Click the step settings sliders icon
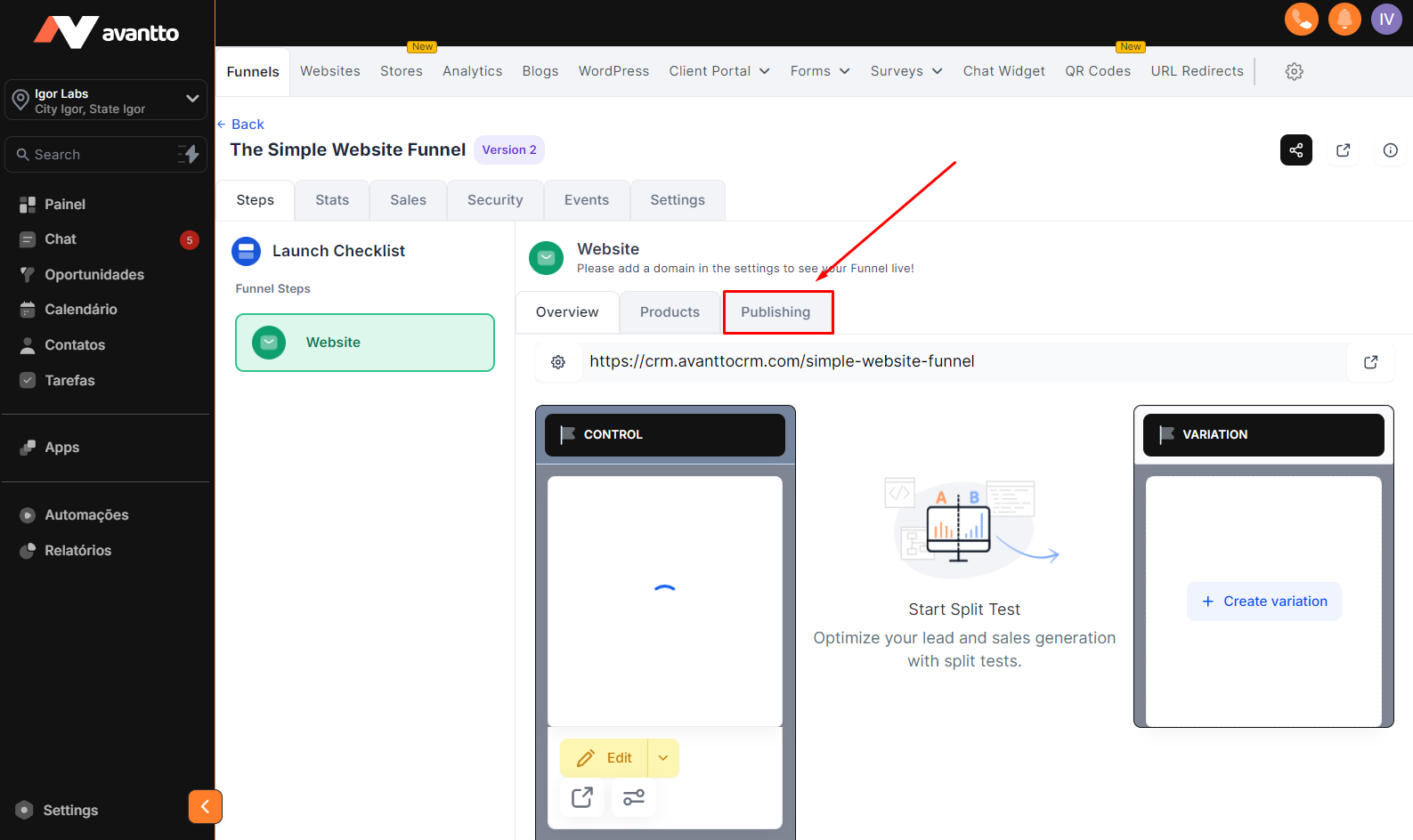1413x840 pixels. pyautogui.click(x=634, y=797)
